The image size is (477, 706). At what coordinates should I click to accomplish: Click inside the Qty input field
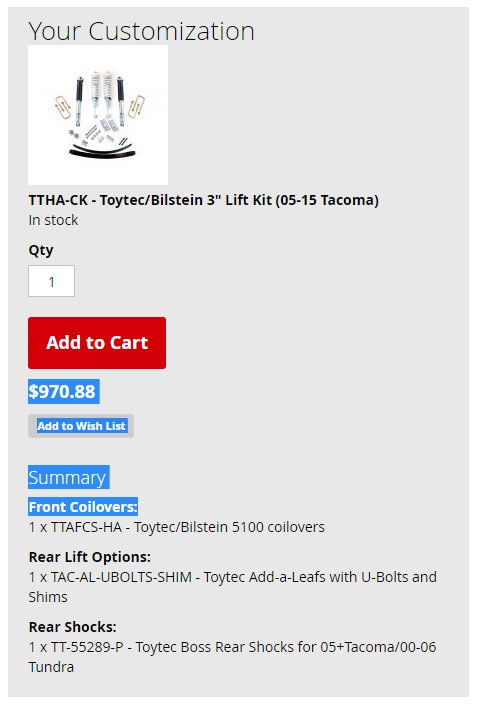[x=51, y=281]
